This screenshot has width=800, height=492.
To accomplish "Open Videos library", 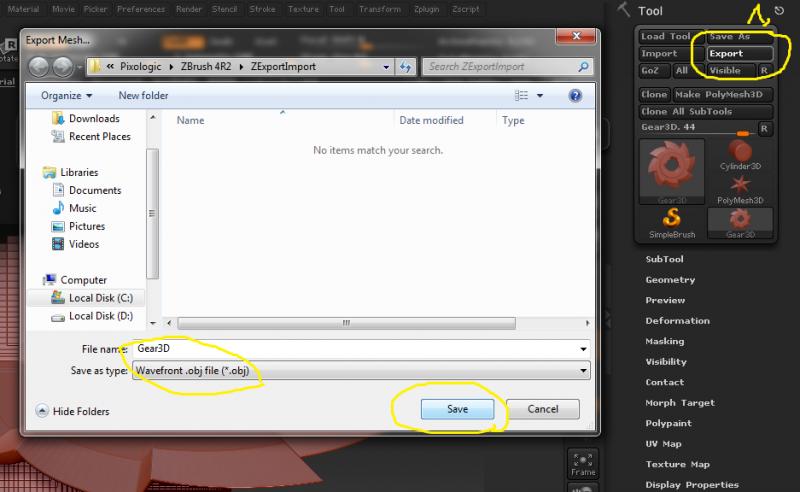I will (75, 244).
